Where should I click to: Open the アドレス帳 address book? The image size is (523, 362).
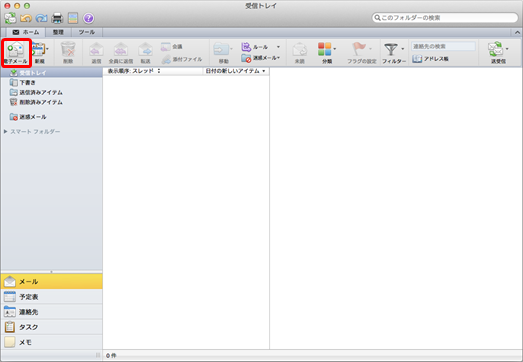[x=430, y=59]
